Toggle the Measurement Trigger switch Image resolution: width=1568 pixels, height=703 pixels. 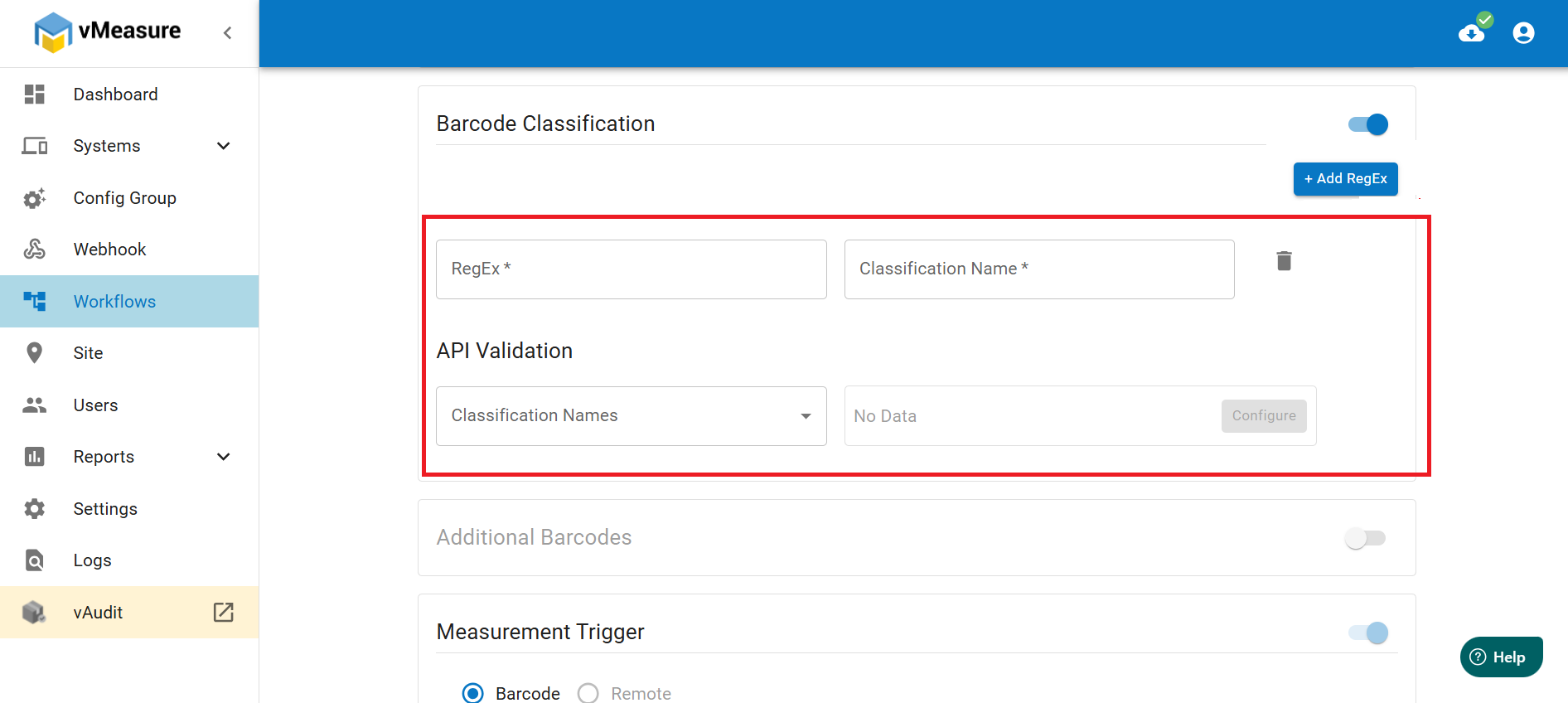coord(1367,633)
